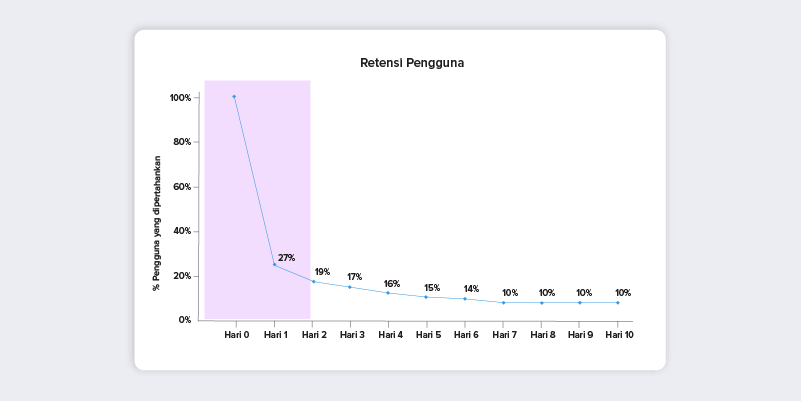
Task: Select the 40% y-axis tick label
Action: click(x=181, y=231)
